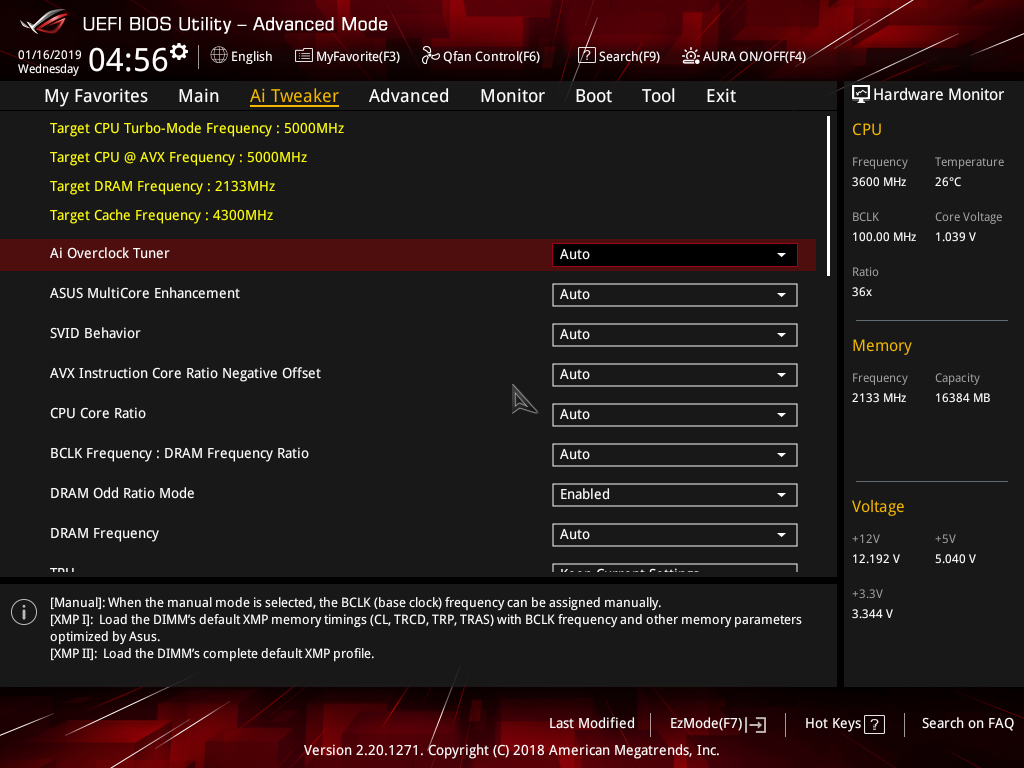The image size is (1024, 768).
Task: Click the Hardware Monitor panel icon
Action: 861,94
